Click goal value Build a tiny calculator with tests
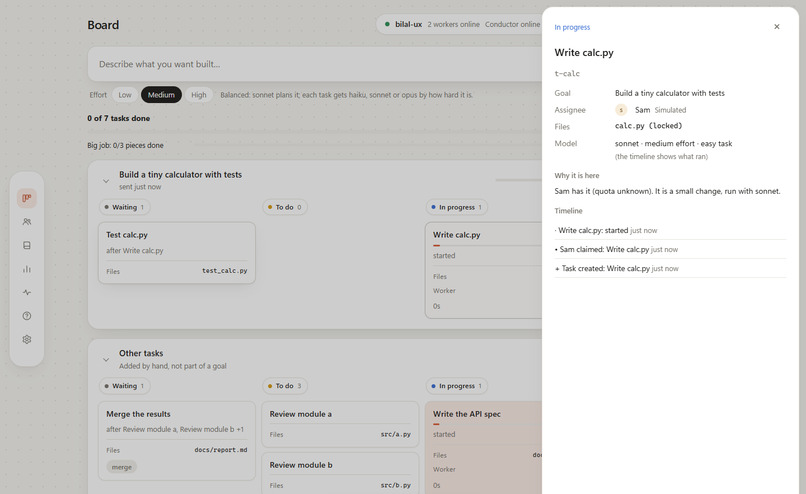Viewport: 806px width, 494px height. pos(670,93)
